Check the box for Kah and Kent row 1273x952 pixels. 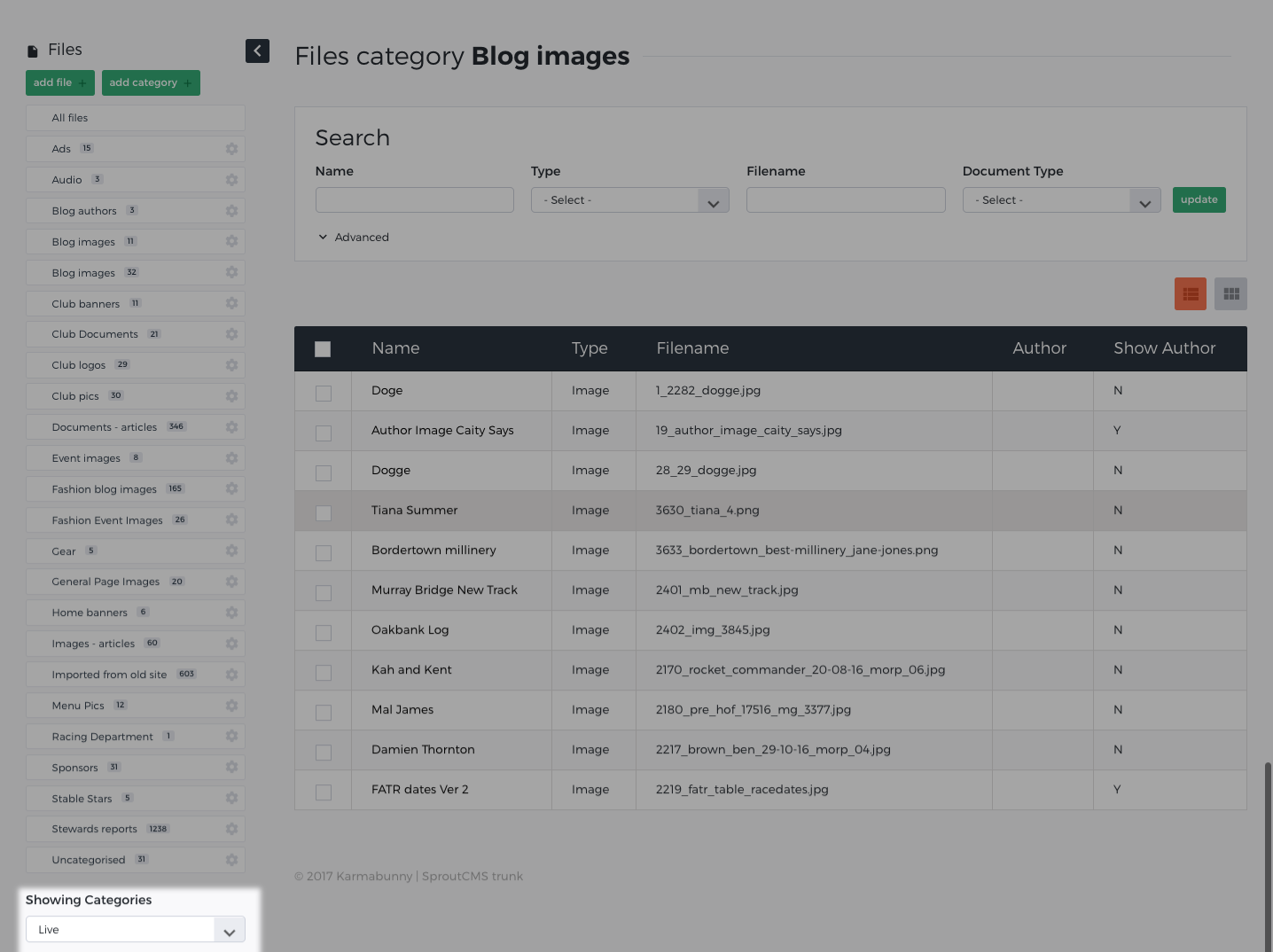(324, 673)
